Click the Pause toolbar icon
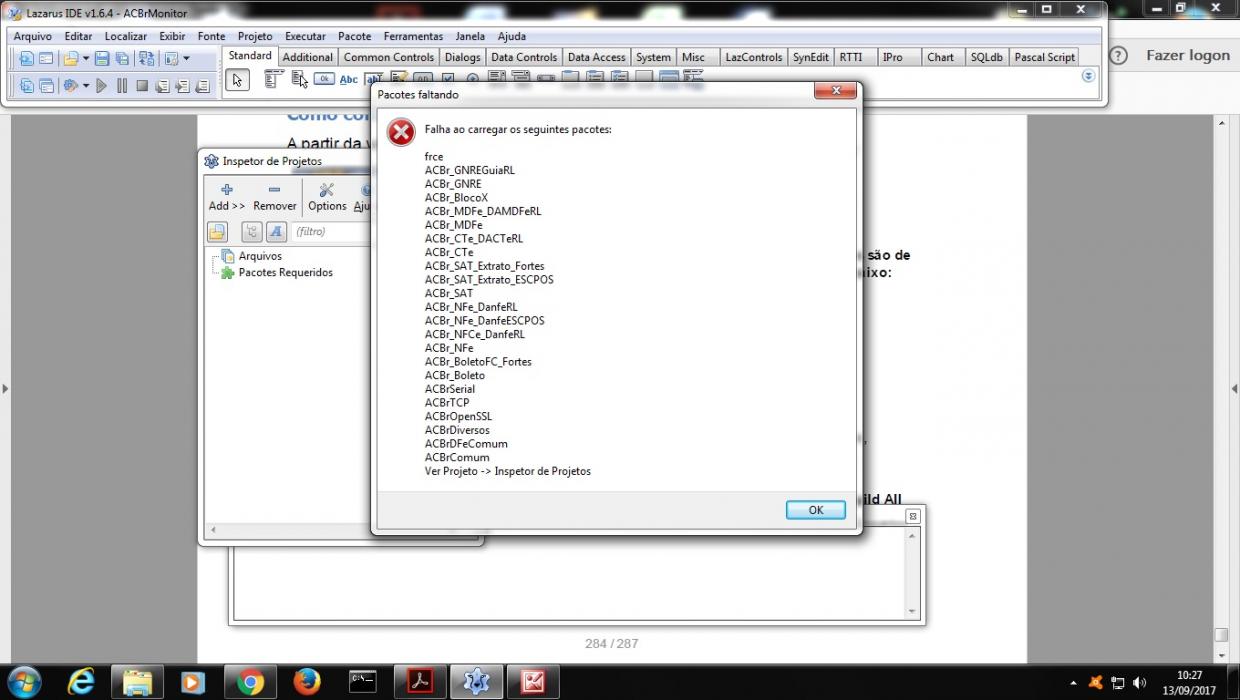 (x=122, y=86)
